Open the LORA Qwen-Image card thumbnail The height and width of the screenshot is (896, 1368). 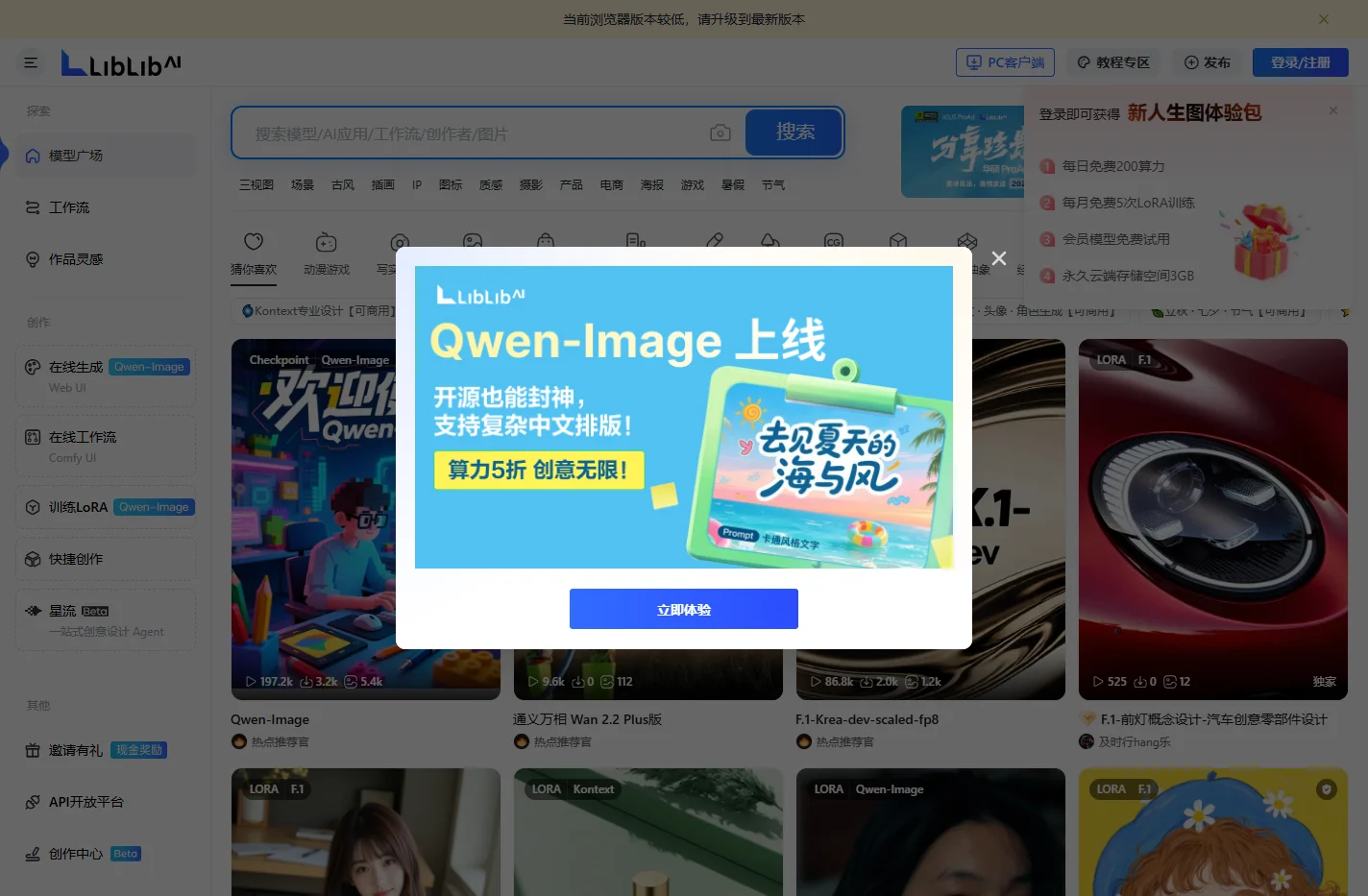pyautogui.click(x=931, y=832)
